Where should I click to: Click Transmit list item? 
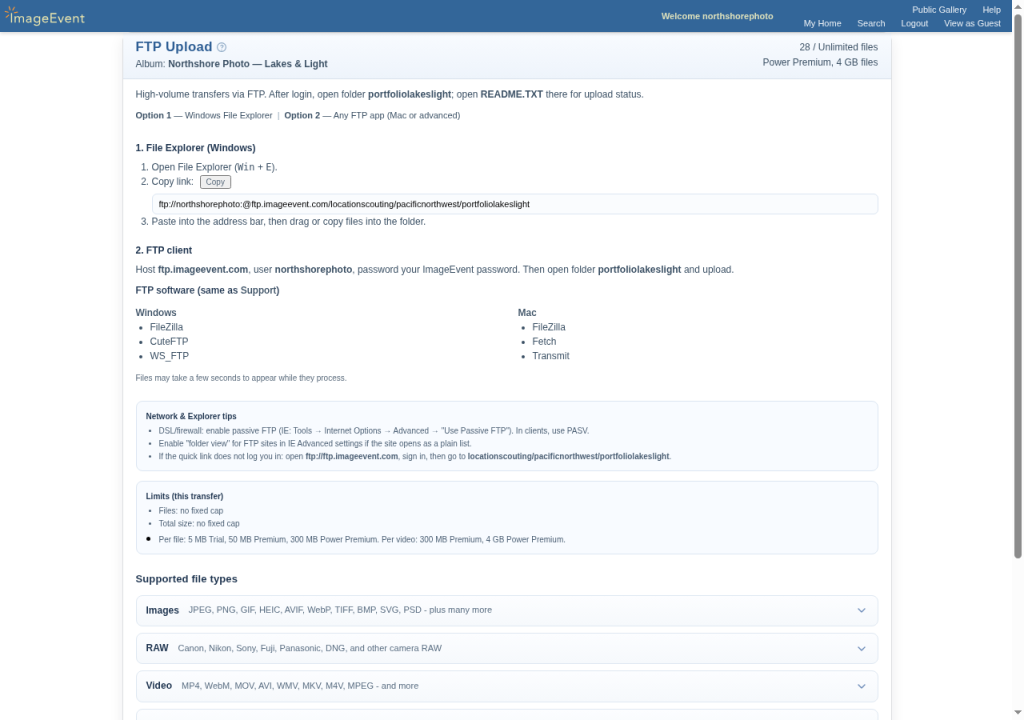click(551, 356)
